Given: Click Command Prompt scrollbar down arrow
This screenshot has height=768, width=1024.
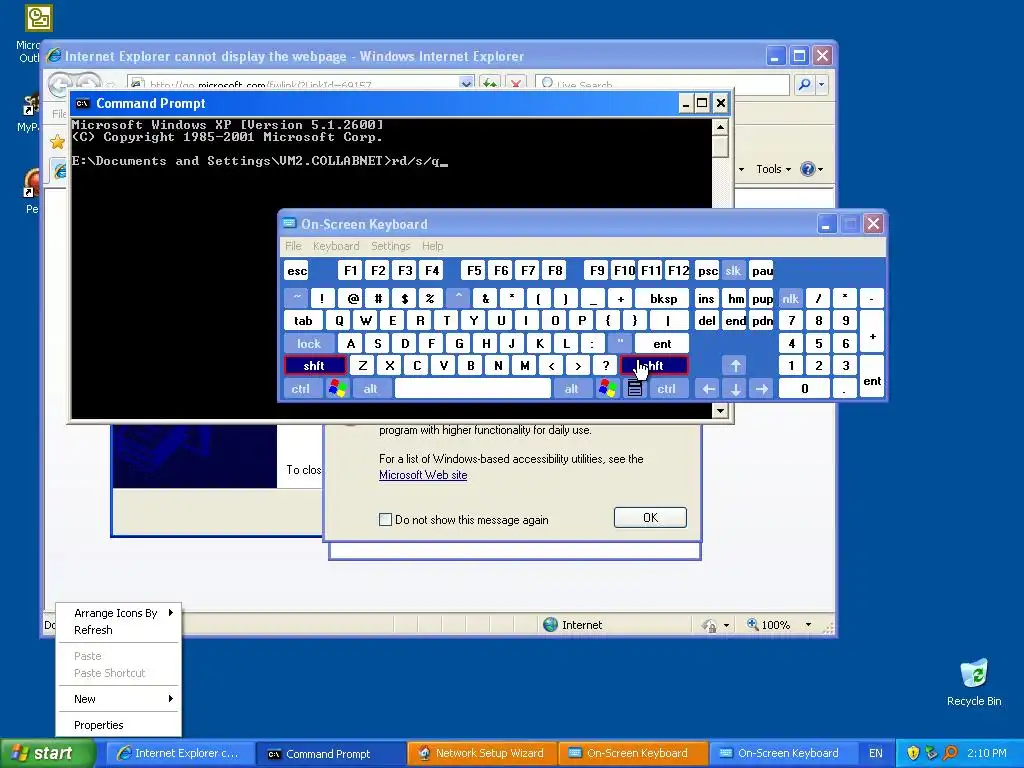Looking at the screenshot, I should (720, 411).
